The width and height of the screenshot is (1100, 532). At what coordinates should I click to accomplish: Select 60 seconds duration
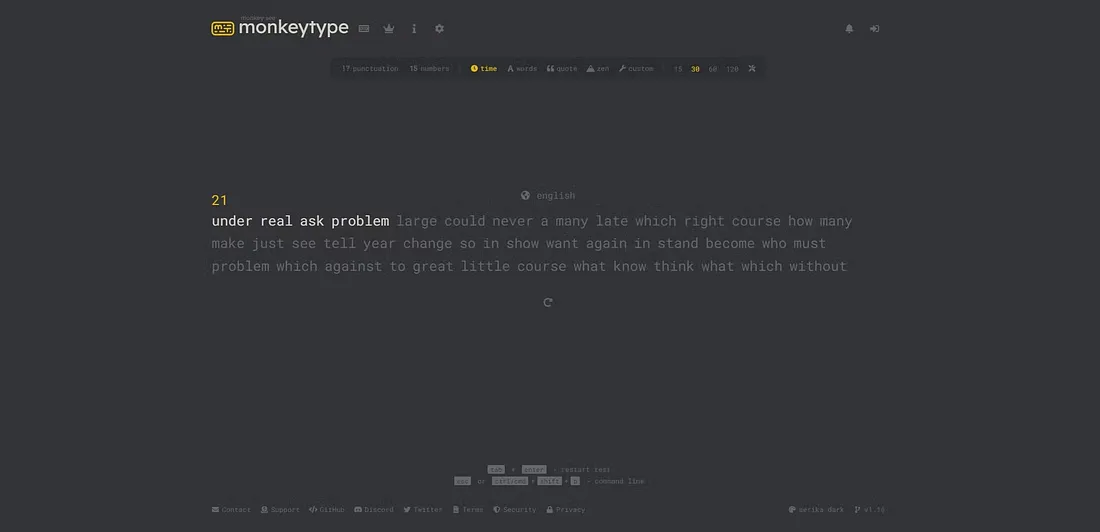click(713, 69)
